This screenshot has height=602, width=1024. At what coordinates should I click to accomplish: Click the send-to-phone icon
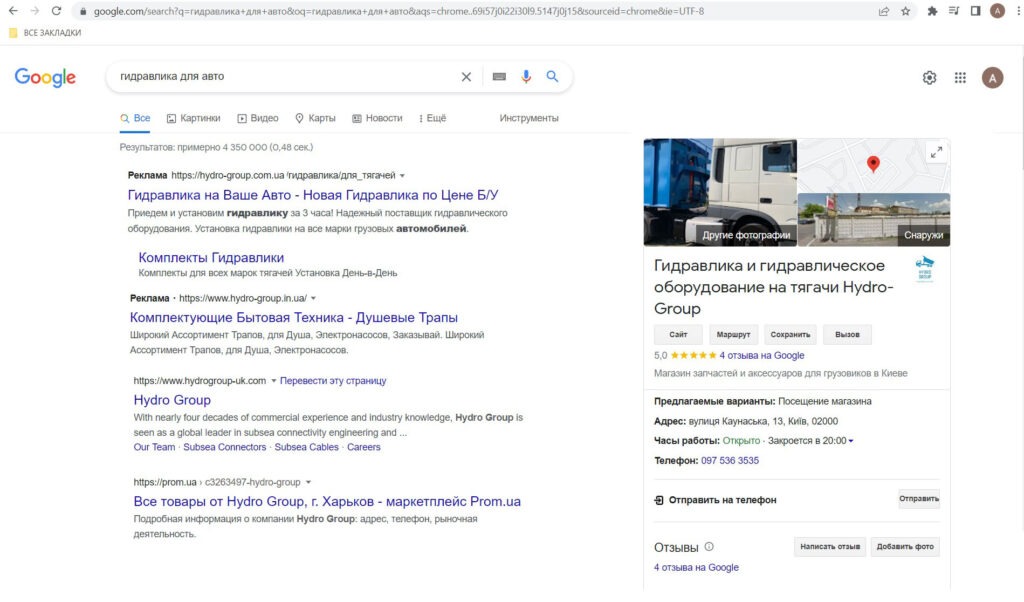pos(659,500)
